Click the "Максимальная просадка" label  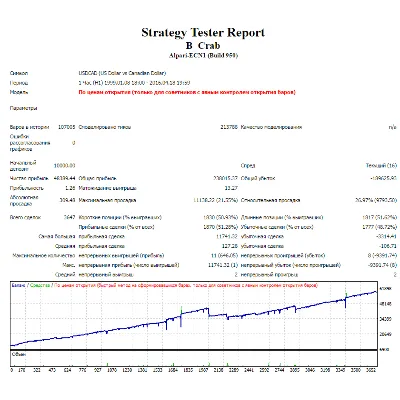pyautogui.click(x=107, y=200)
